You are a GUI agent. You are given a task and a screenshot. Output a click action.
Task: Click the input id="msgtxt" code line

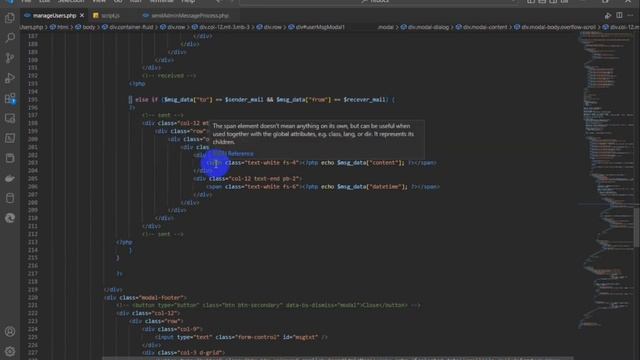pos(241,337)
